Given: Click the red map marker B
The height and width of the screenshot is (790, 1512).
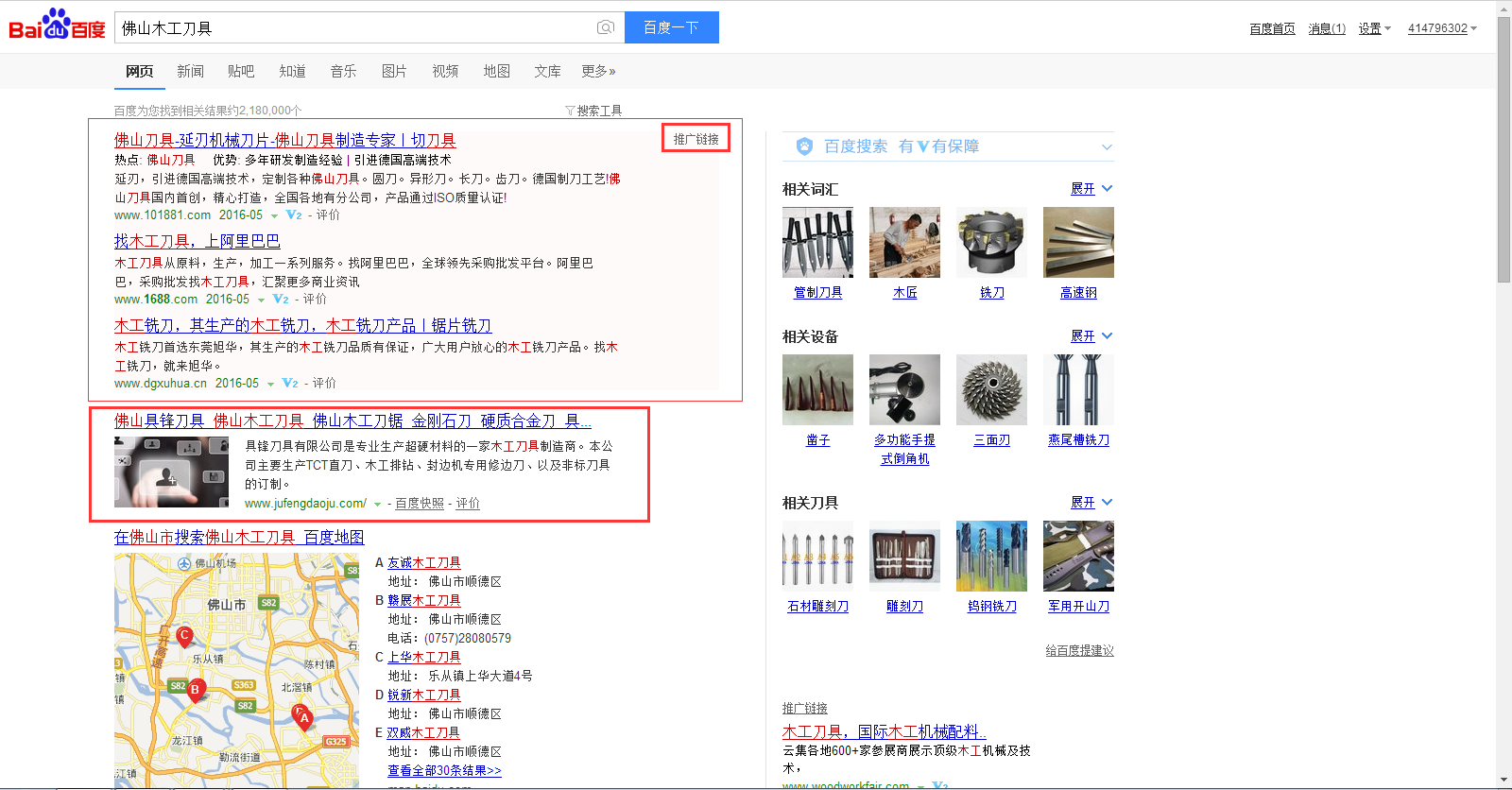Looking at the screenshot, I should 196,690.
